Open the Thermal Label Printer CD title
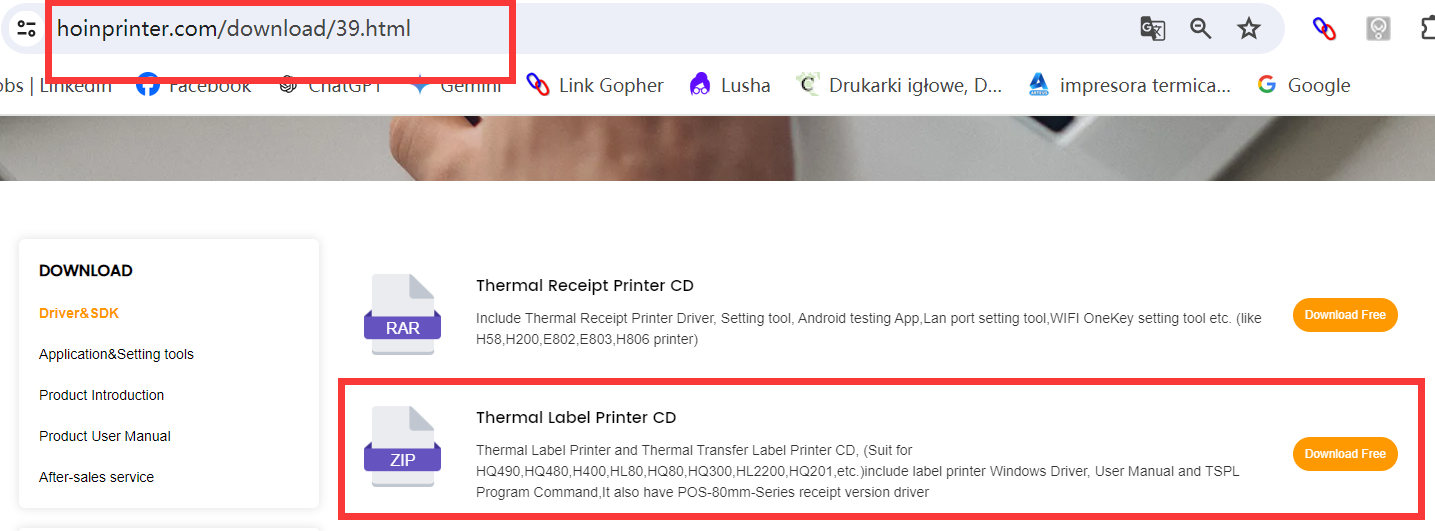This screenshot has width=1435, height=531. [576, 417]
